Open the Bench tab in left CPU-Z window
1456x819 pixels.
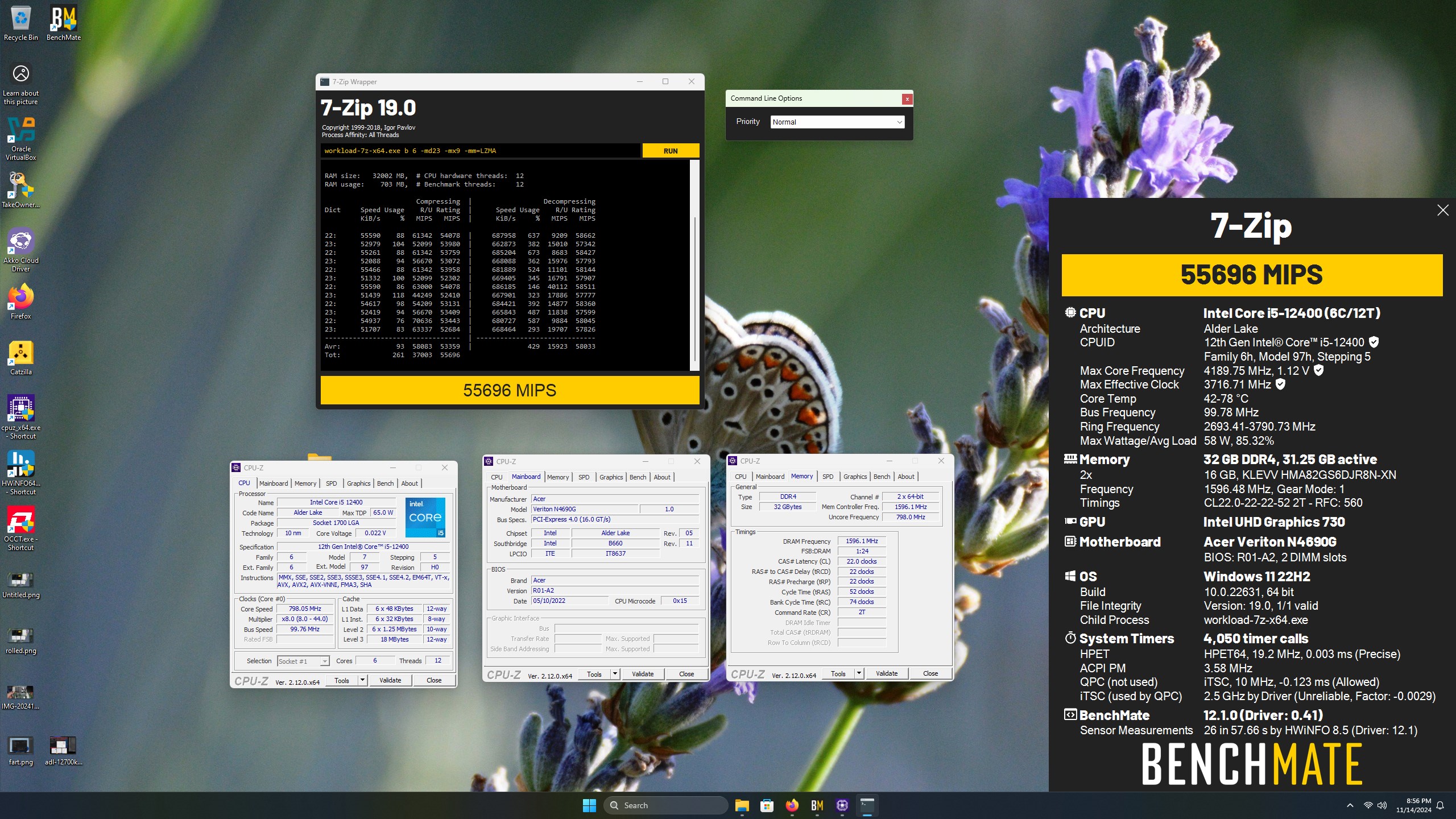[385, 483]
